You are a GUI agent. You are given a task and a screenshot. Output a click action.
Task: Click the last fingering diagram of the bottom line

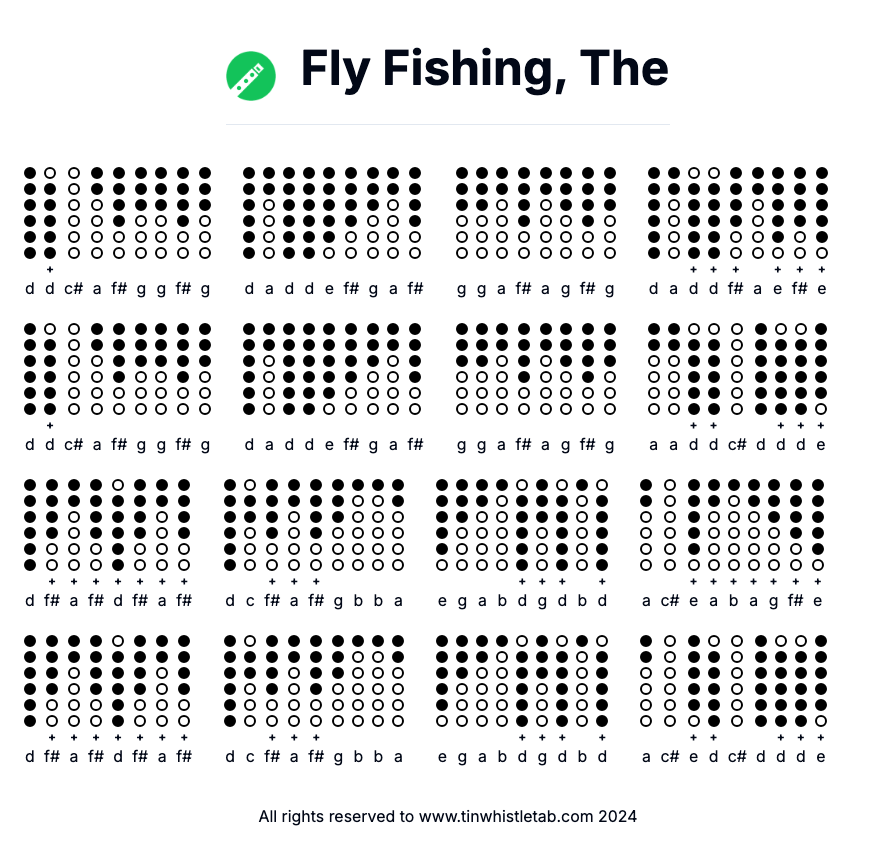821,681
